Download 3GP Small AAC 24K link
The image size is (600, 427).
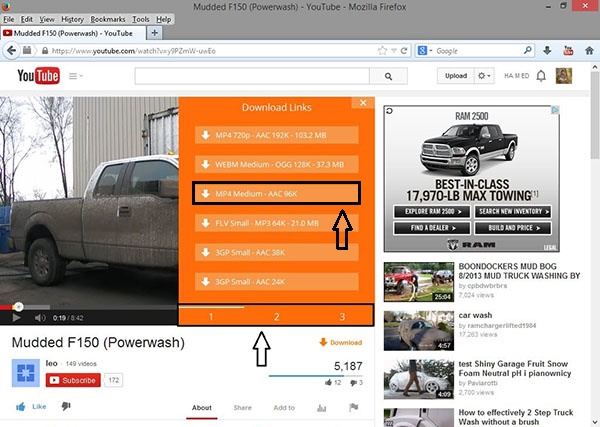point(277,282)
